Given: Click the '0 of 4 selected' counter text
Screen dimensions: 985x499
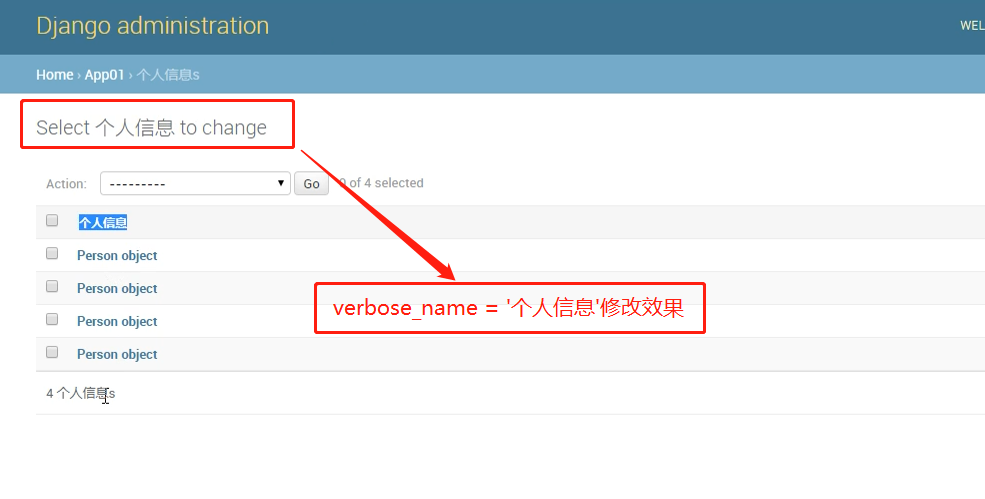Looking at the screenshot, I should tap(381, 183).
